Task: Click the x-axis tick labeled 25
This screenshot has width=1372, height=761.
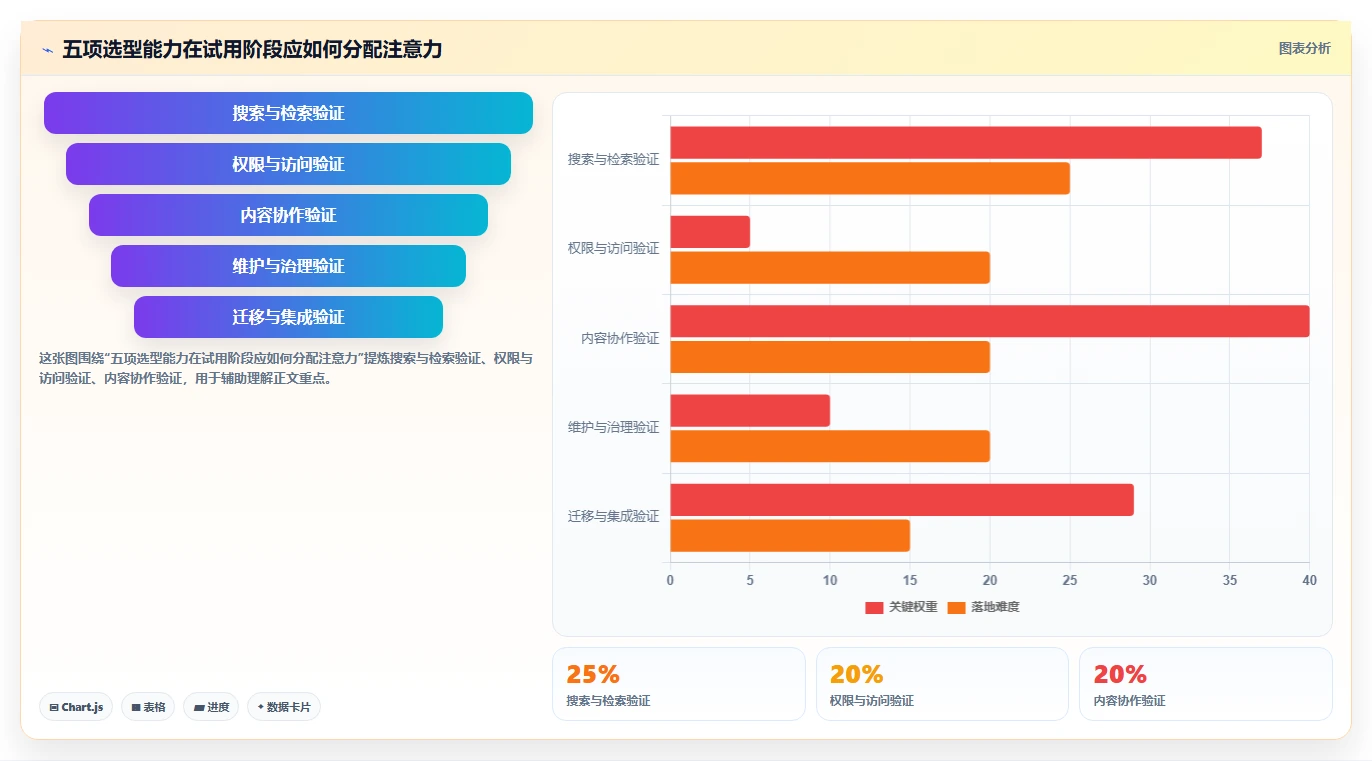Action: (x=1070, y=581)
